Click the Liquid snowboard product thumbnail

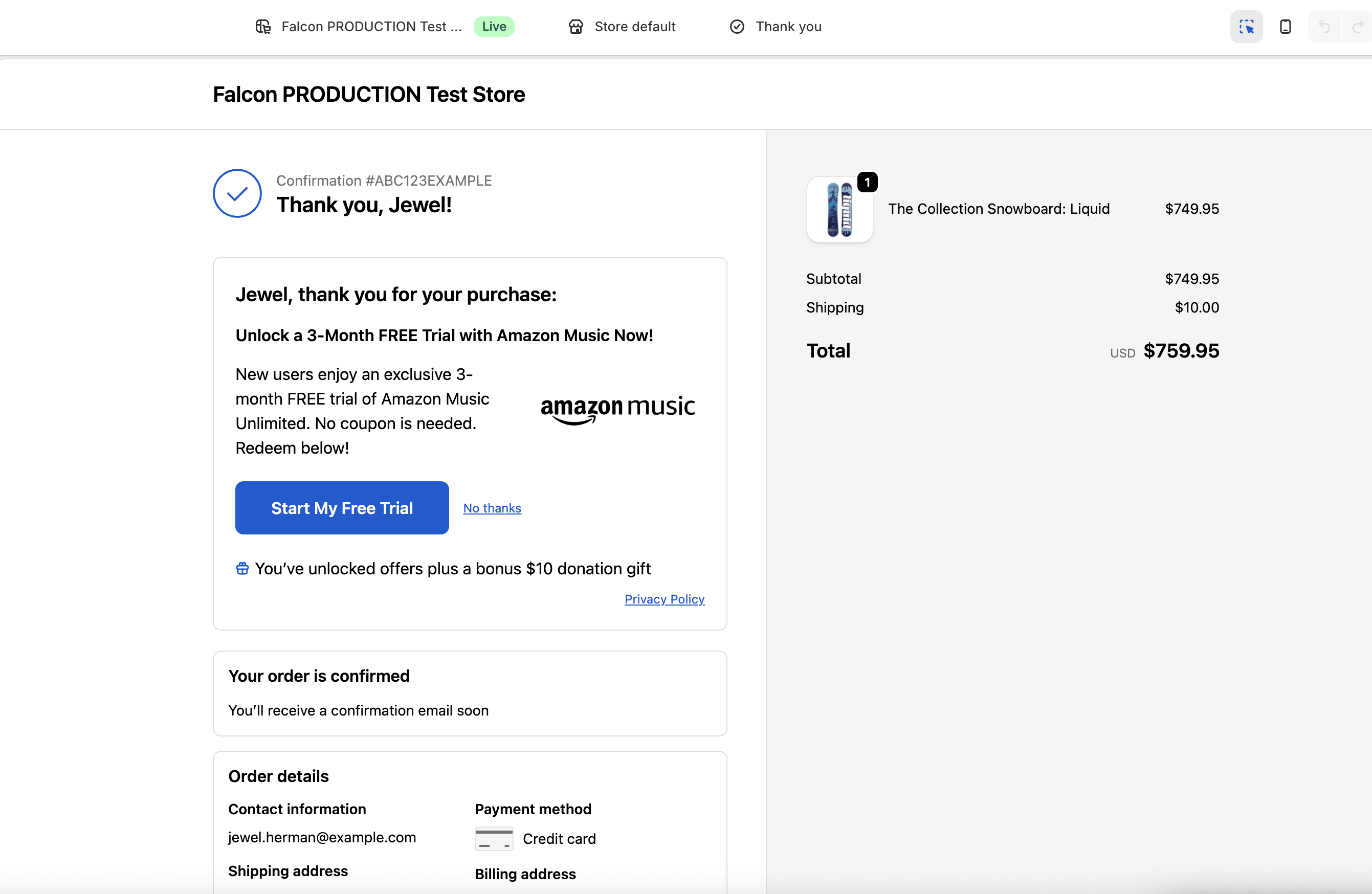[x=839, y=209]
